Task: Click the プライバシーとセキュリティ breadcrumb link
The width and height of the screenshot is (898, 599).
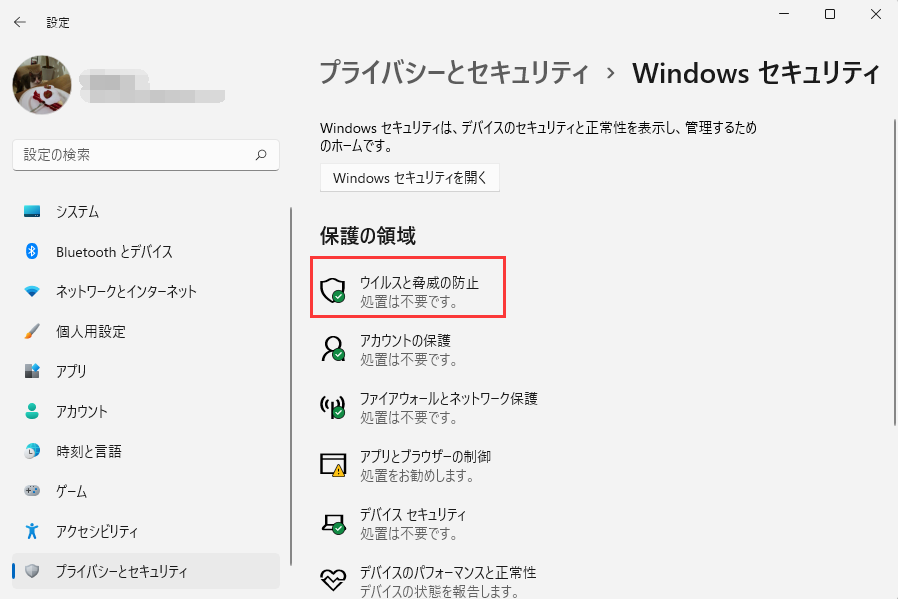Action: coord(455,73)
